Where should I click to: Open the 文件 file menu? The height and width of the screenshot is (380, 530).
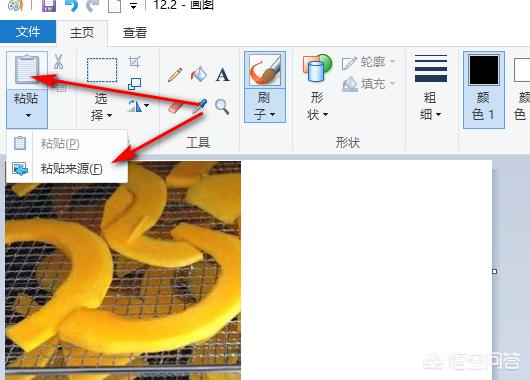[x=28, y=32]
